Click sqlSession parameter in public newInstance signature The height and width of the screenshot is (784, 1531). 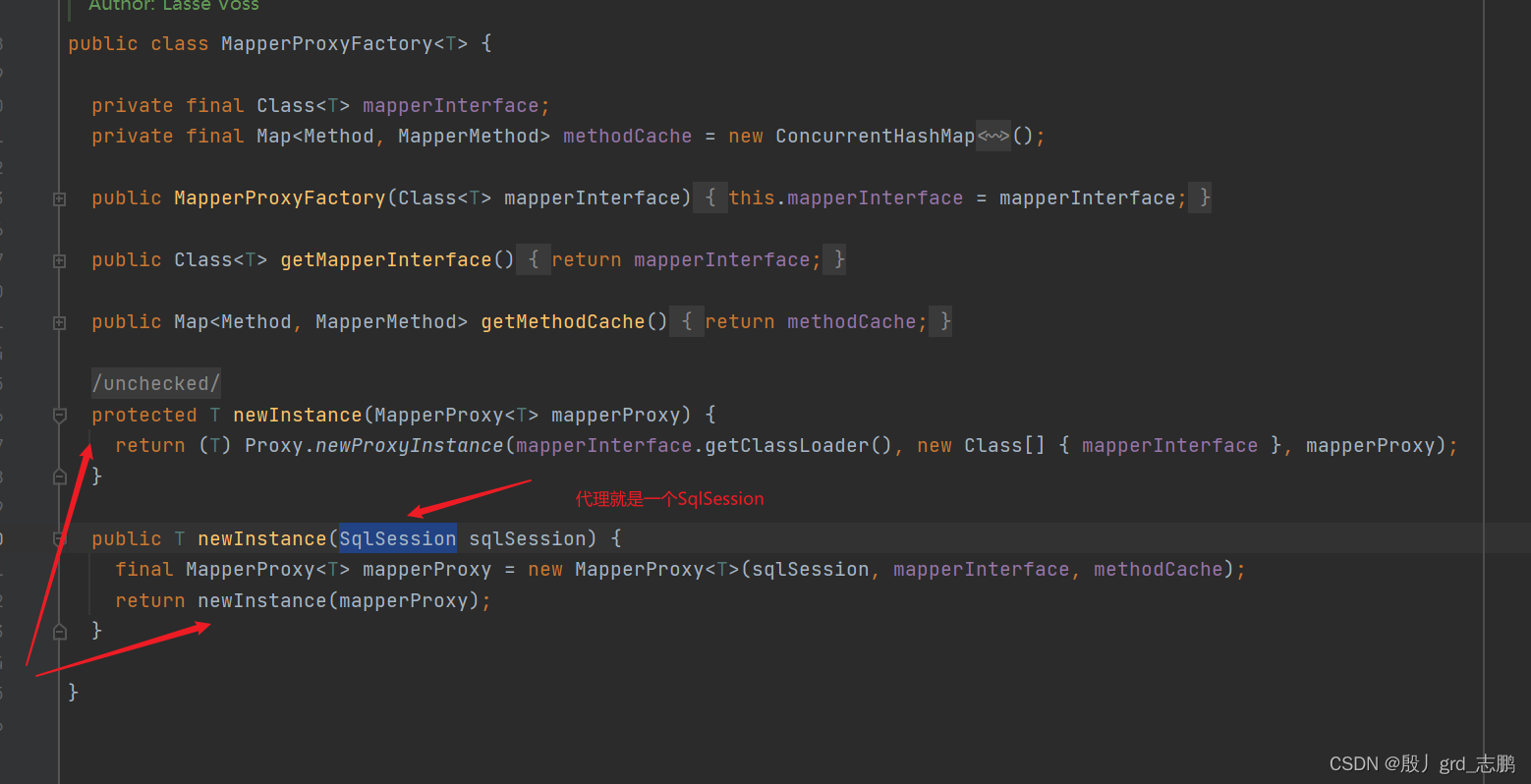(528, 538)
